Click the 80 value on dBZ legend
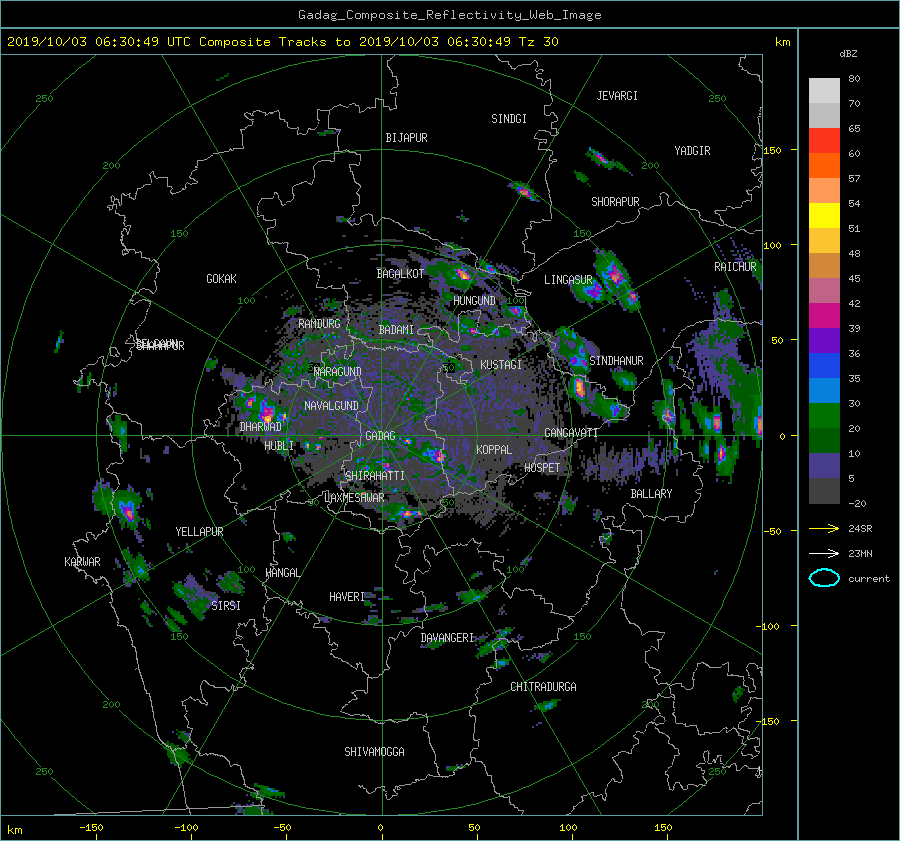 (854, 79)
